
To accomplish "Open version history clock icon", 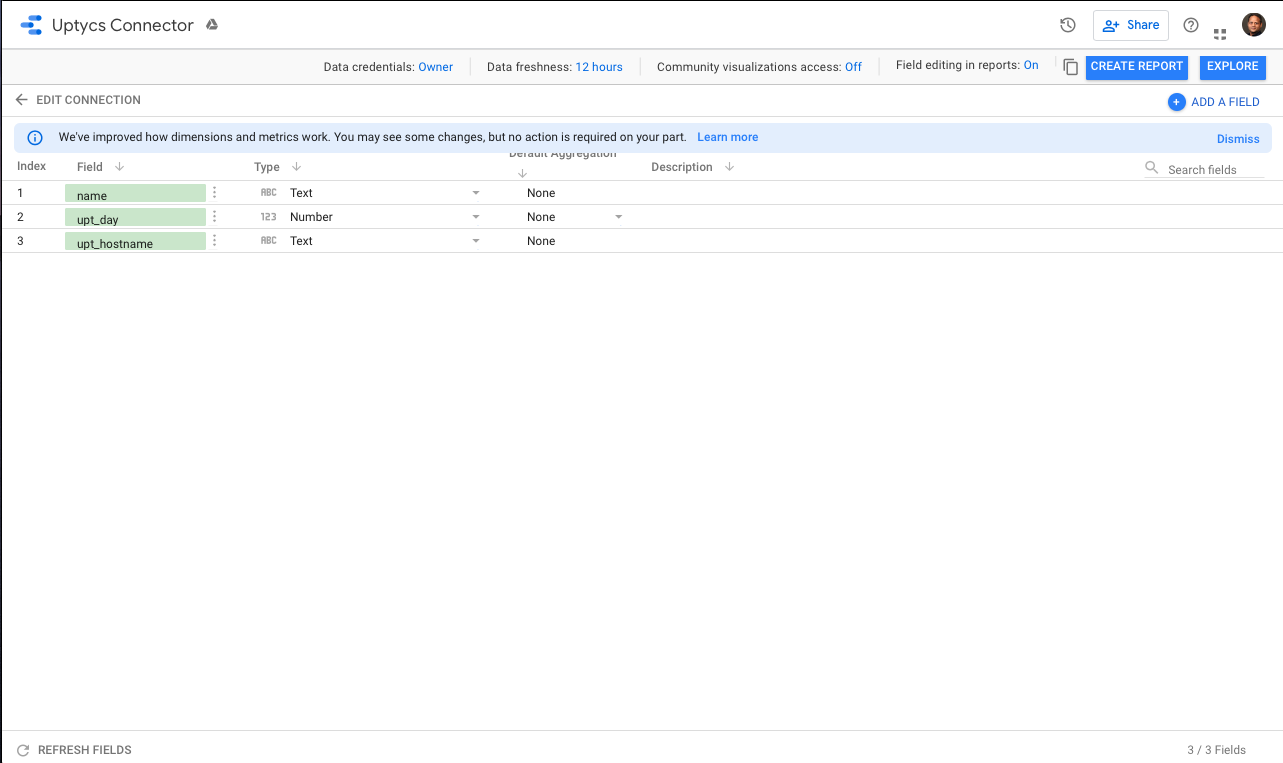I will tap(1067, 26).
